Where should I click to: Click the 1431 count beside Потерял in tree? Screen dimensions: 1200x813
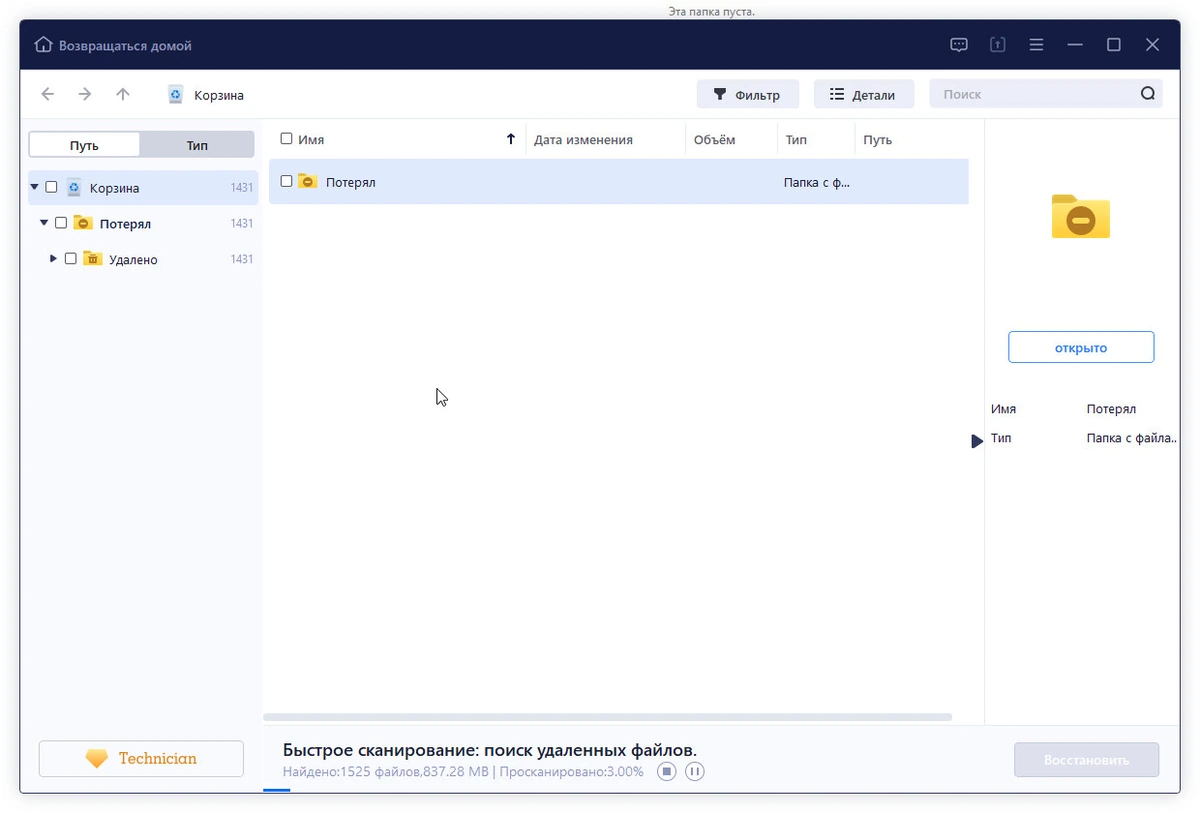pyautogui.click(x=241, y=223)
